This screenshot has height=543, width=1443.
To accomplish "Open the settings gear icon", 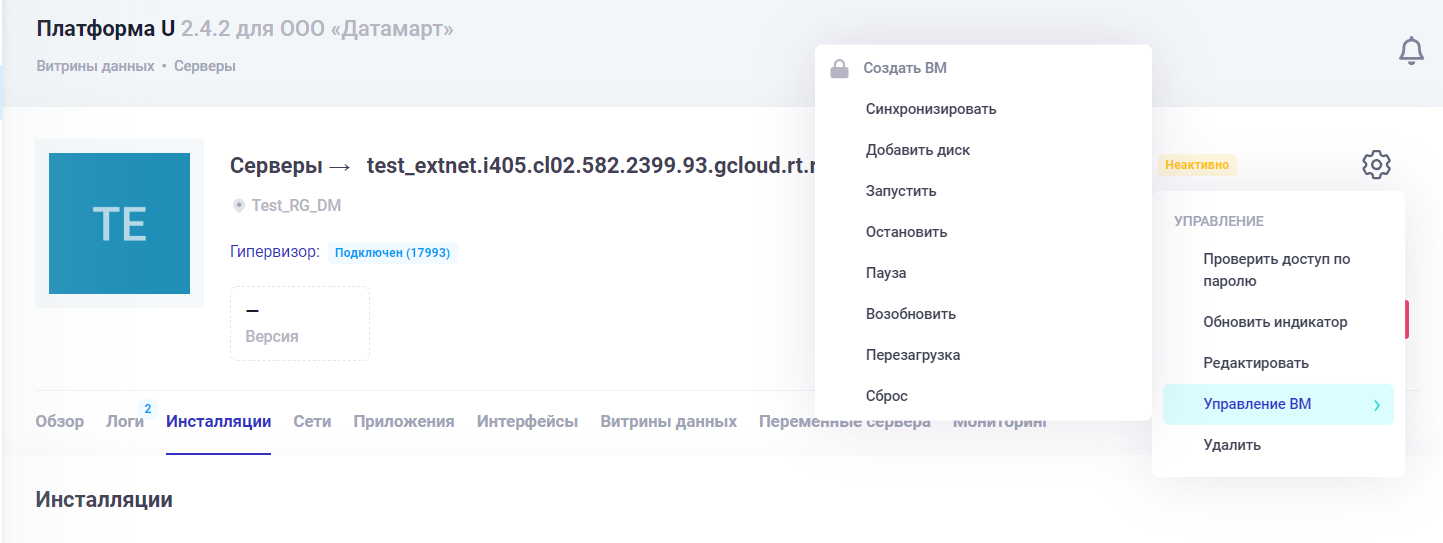I will [1376, 165].
